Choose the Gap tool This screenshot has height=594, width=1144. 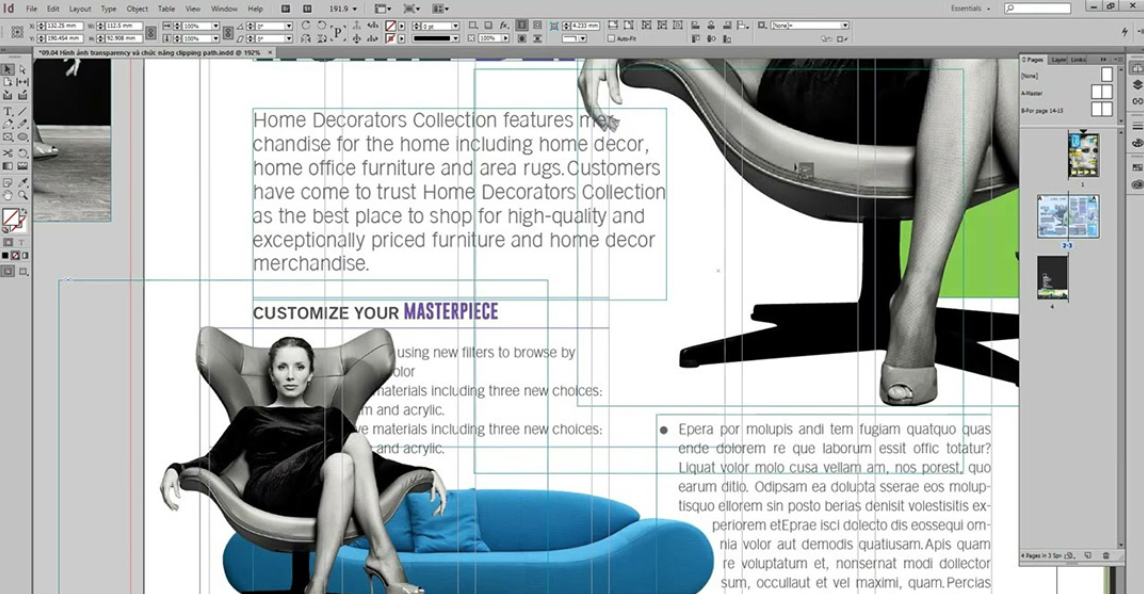[x=23, y=82]
